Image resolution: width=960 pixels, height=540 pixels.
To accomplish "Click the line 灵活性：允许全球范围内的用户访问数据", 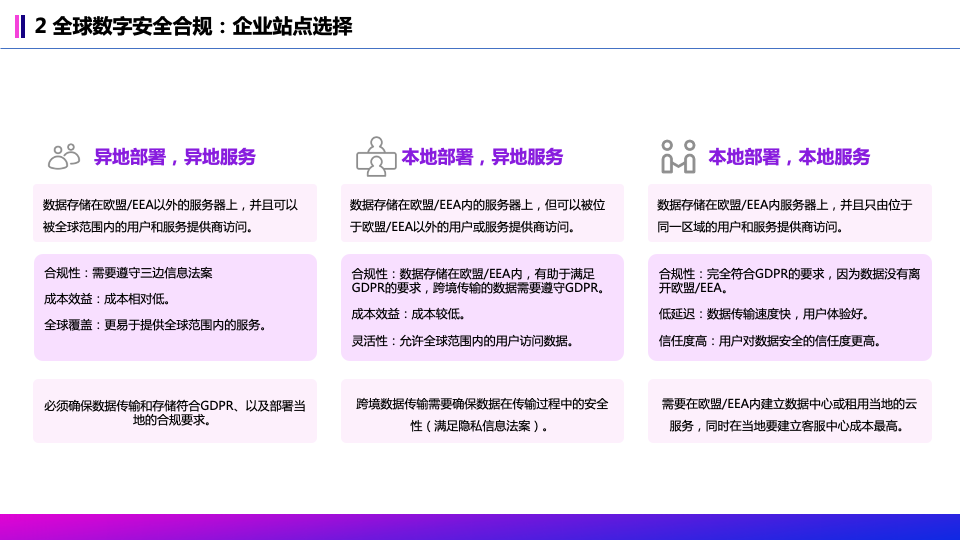I will [x=462, y=341].
